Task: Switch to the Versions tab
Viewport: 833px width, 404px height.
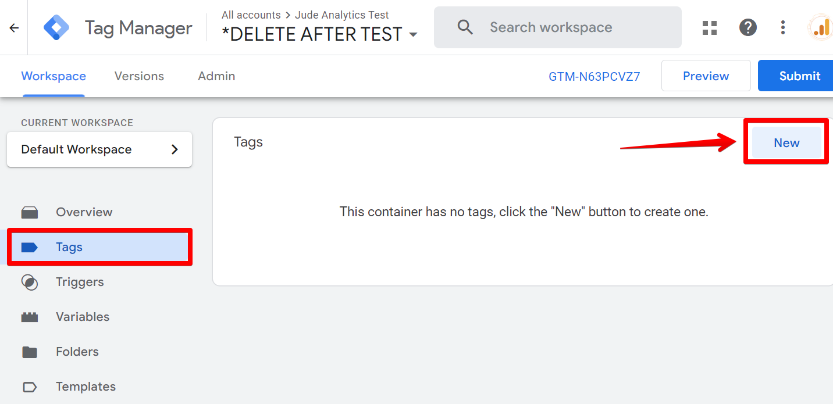Action: coord(139,76)
